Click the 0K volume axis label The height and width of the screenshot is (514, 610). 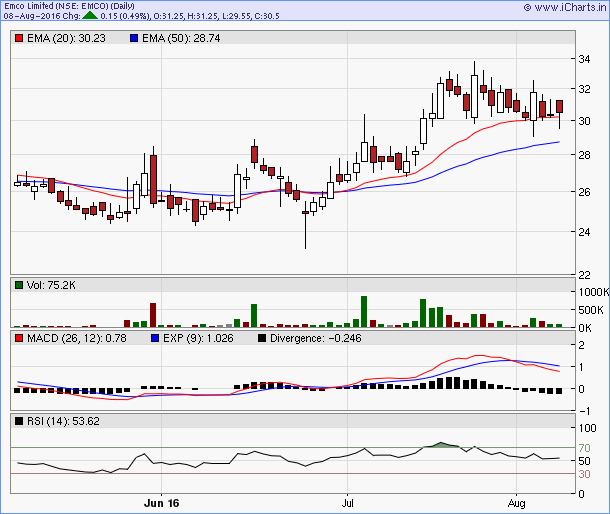coord(585,328)
